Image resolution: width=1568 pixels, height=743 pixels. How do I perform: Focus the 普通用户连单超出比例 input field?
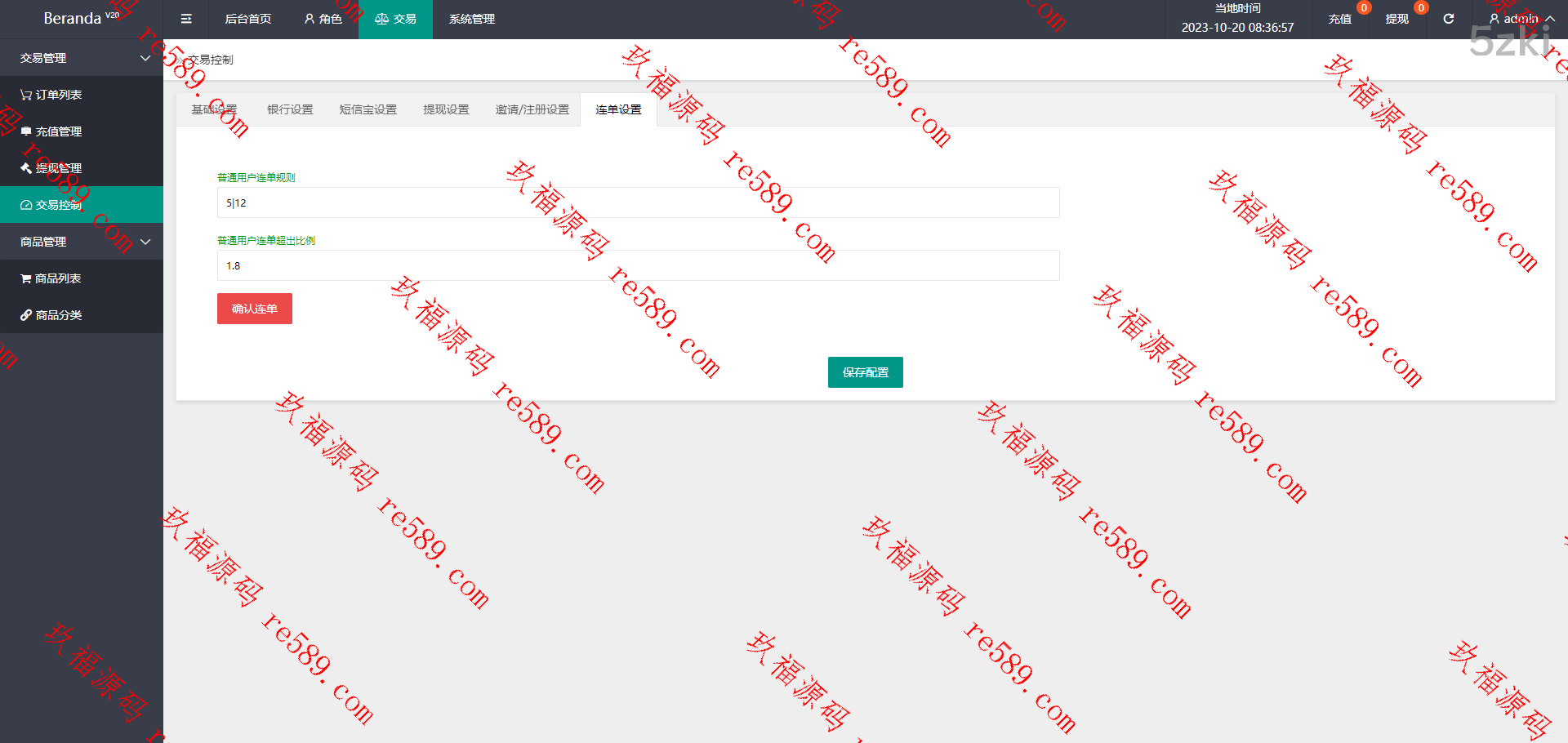(x=638, y=265)
